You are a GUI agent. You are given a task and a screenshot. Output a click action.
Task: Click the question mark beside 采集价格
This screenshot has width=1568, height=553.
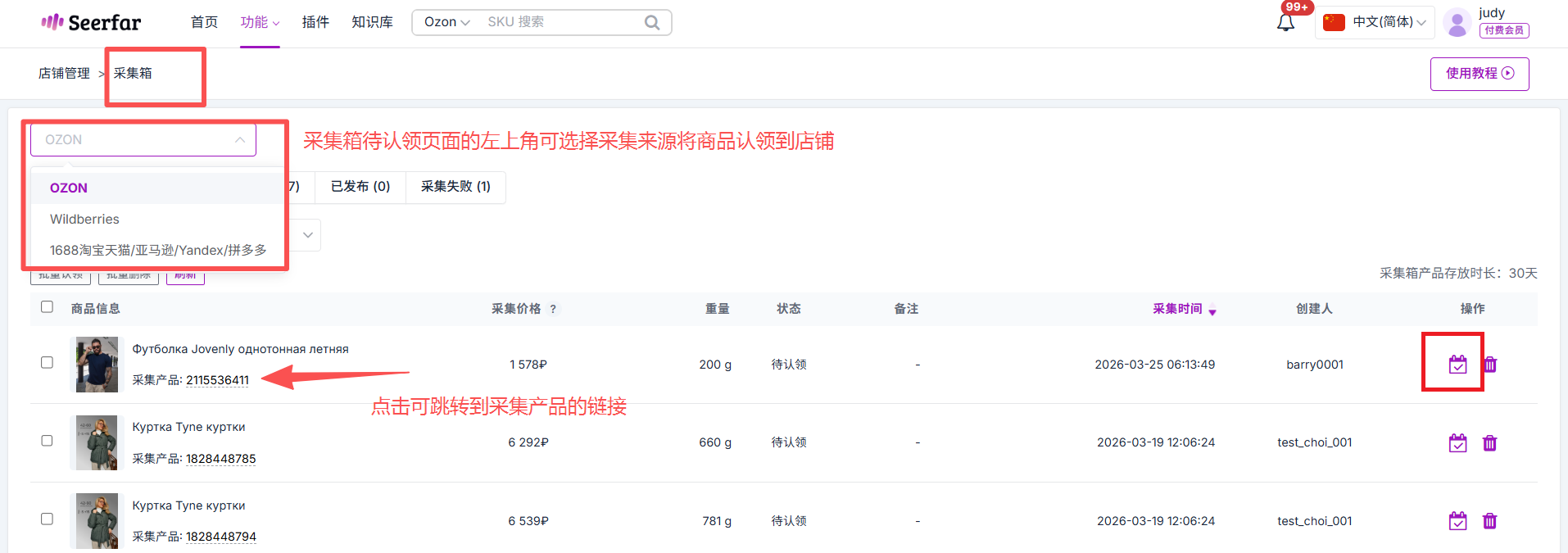point(553,309)
